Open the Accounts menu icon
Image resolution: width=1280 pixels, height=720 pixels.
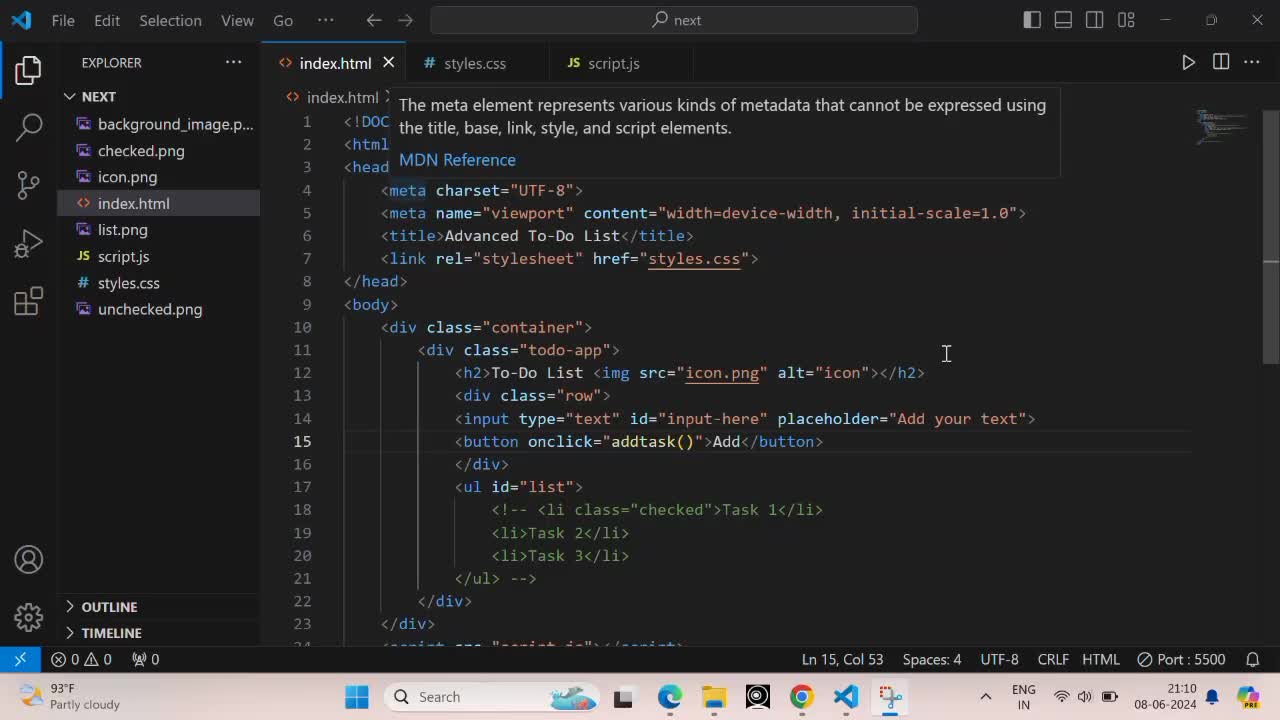click(29, 560)
